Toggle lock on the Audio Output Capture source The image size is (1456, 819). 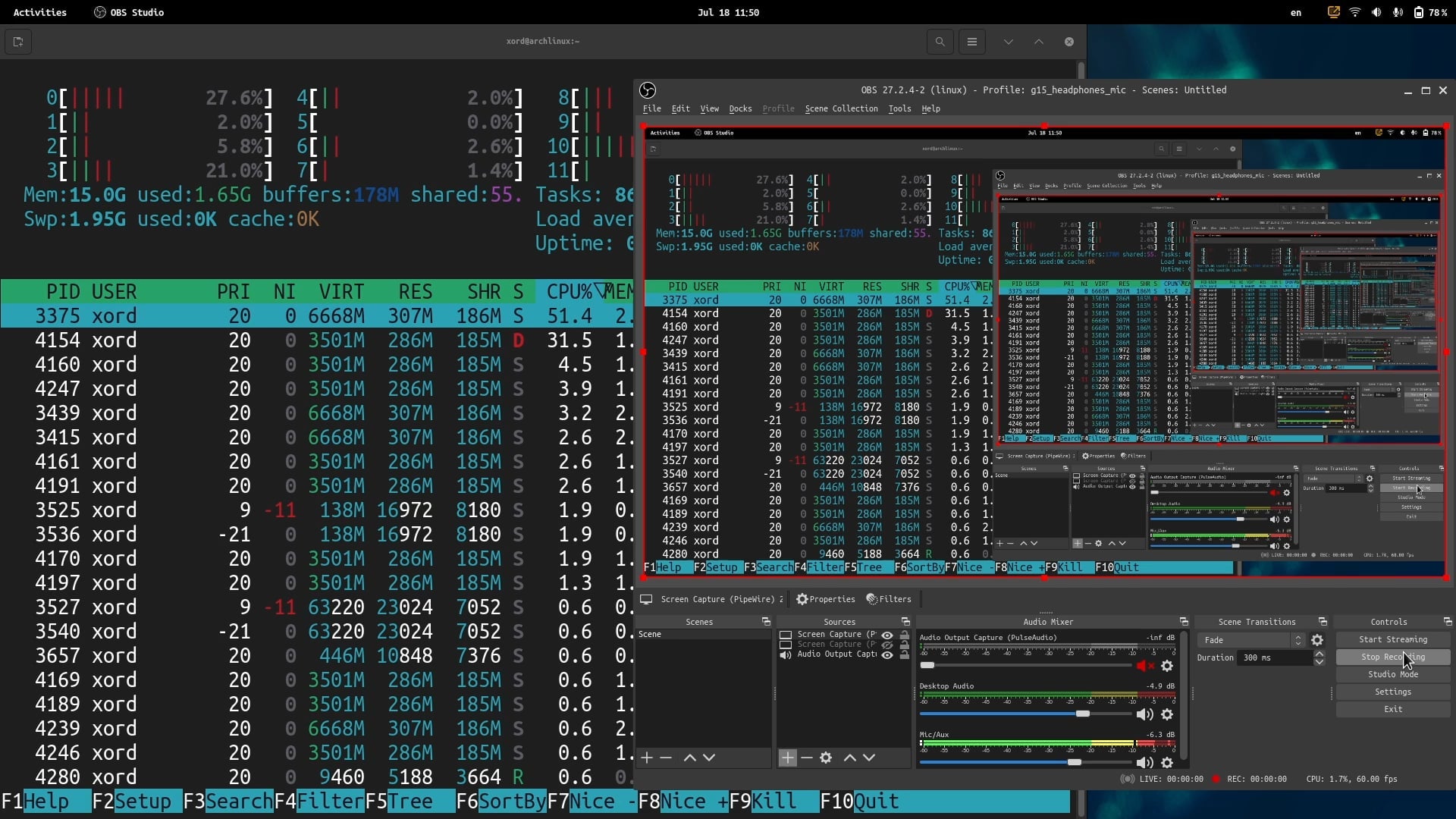pos(904,654)
